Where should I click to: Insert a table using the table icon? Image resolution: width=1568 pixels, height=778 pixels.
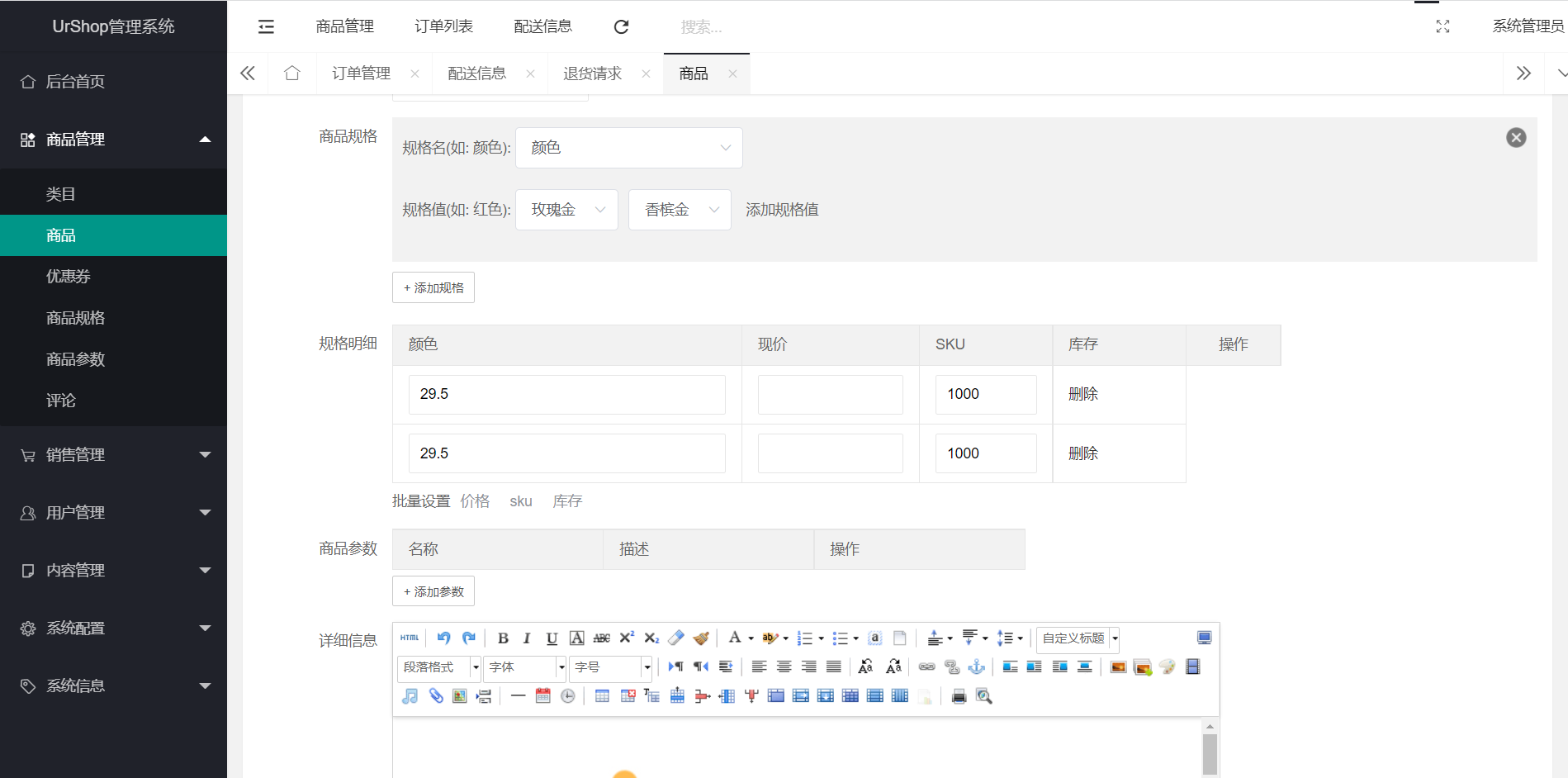click(602, 696)
